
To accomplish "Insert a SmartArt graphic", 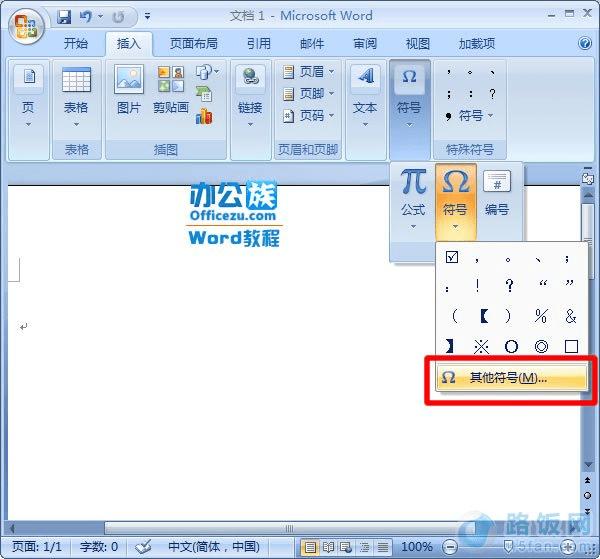I will coord(204,93).
